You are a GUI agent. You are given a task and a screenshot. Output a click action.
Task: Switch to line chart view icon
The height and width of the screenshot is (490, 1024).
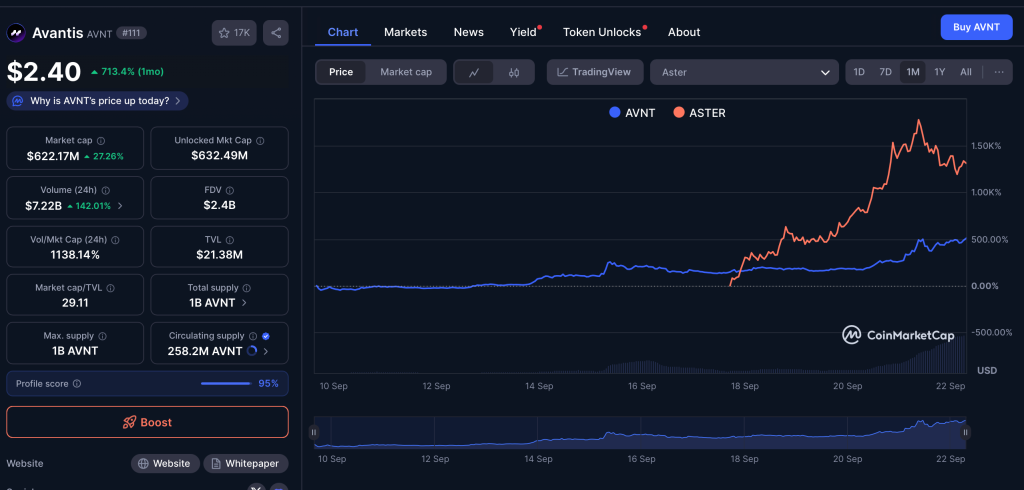click(x=474, y=72)
